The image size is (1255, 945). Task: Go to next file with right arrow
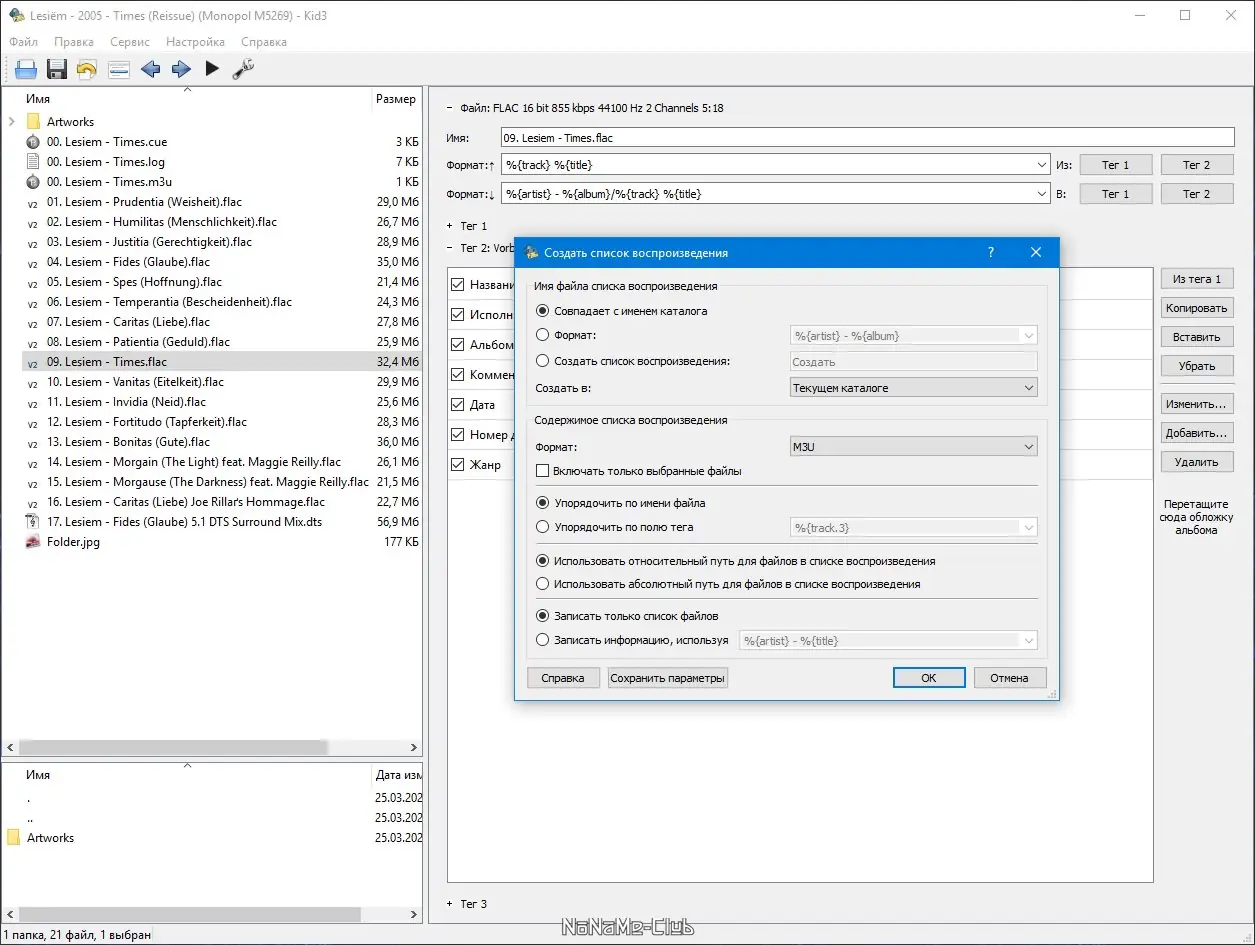181,69
